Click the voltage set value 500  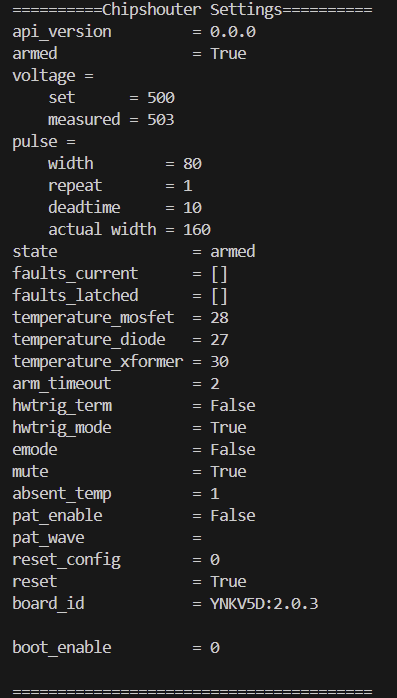click(161, 97)
